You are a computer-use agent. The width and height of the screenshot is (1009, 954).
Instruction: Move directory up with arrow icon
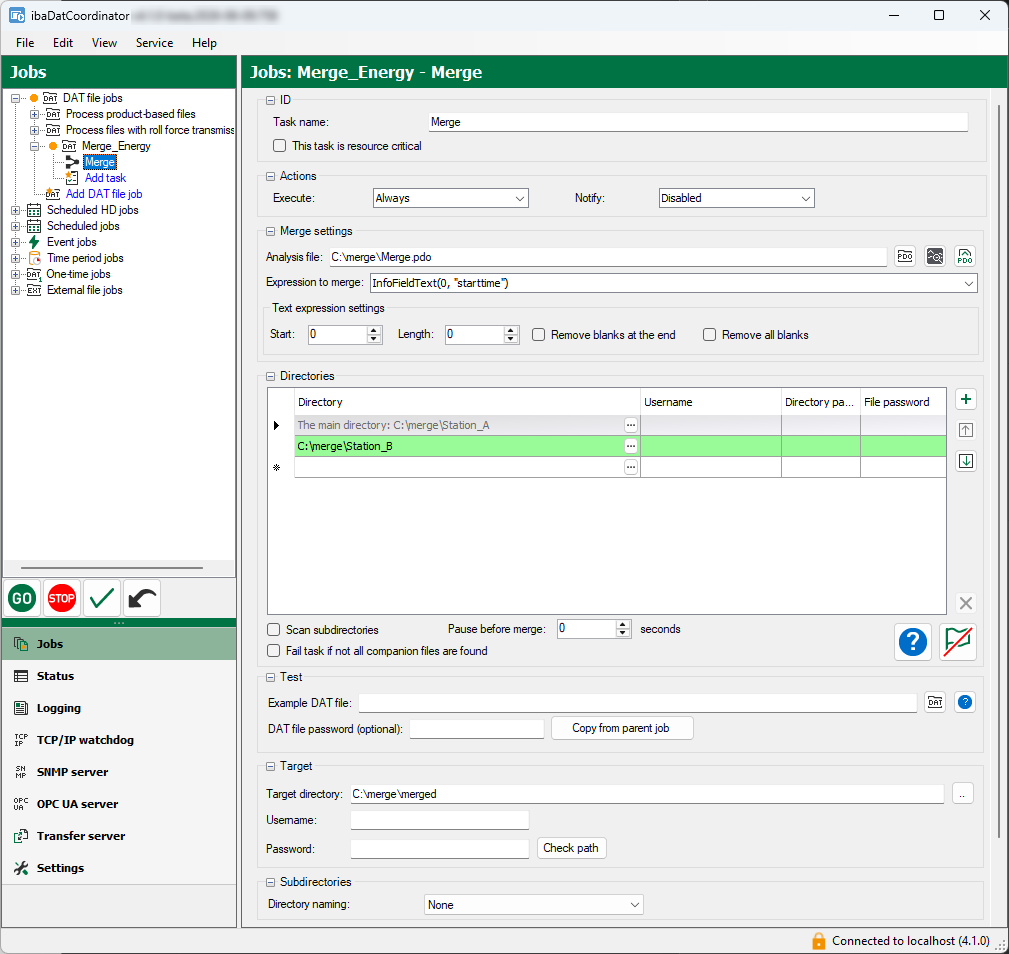pyautogui.click(x=965, y=430)
